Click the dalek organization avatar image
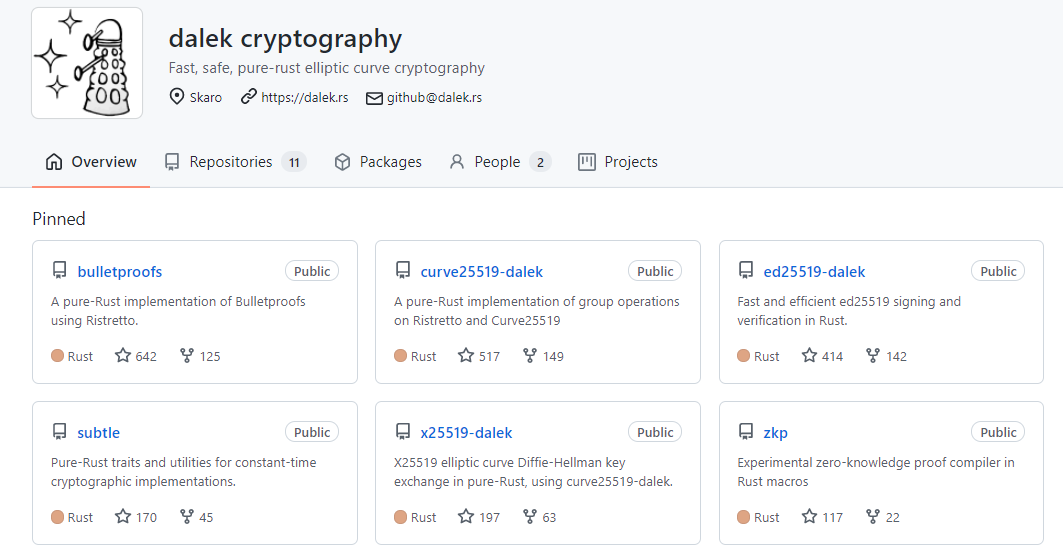This screenshot has height=557, width=1063. (87, 63)
